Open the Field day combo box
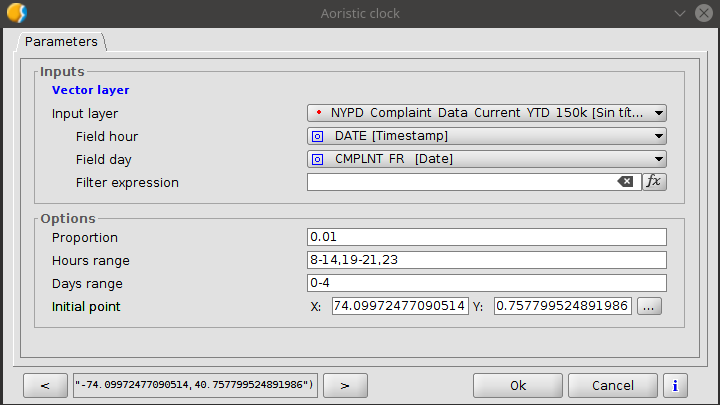This screenshot has height=405, width=720. 486,159
